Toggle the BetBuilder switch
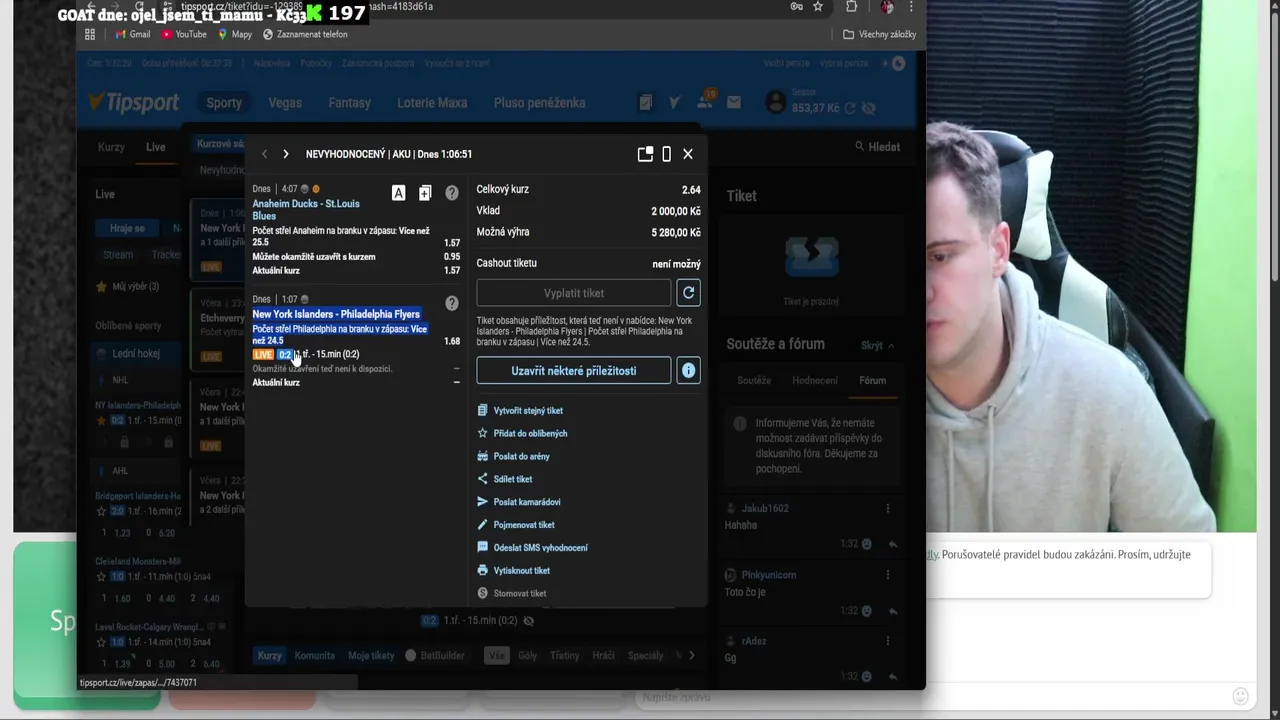The image size is (1280, 720). pyautogui.click(x=411, y=656)
